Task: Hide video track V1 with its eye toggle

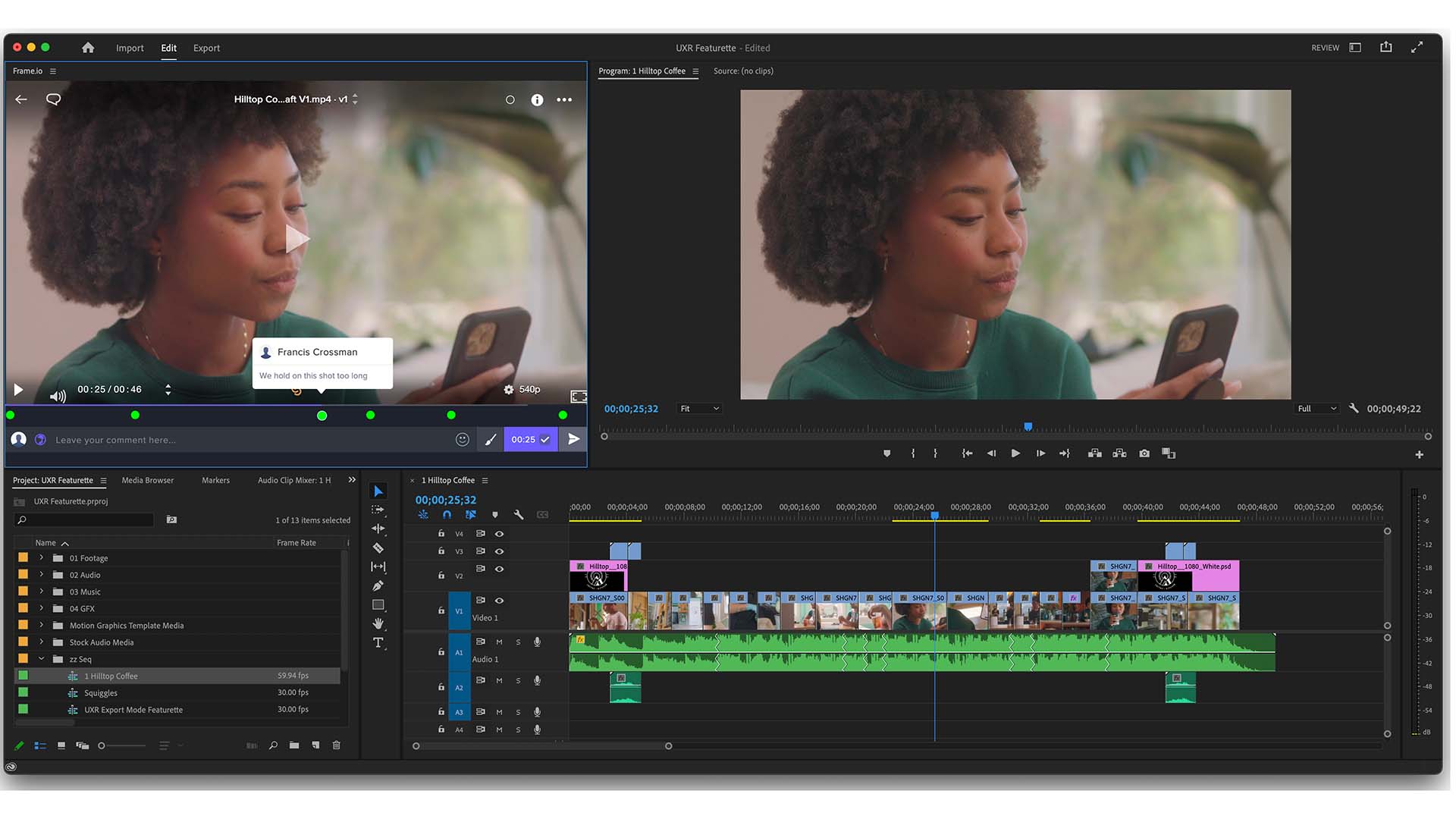Action: click(x=499, y=600)
